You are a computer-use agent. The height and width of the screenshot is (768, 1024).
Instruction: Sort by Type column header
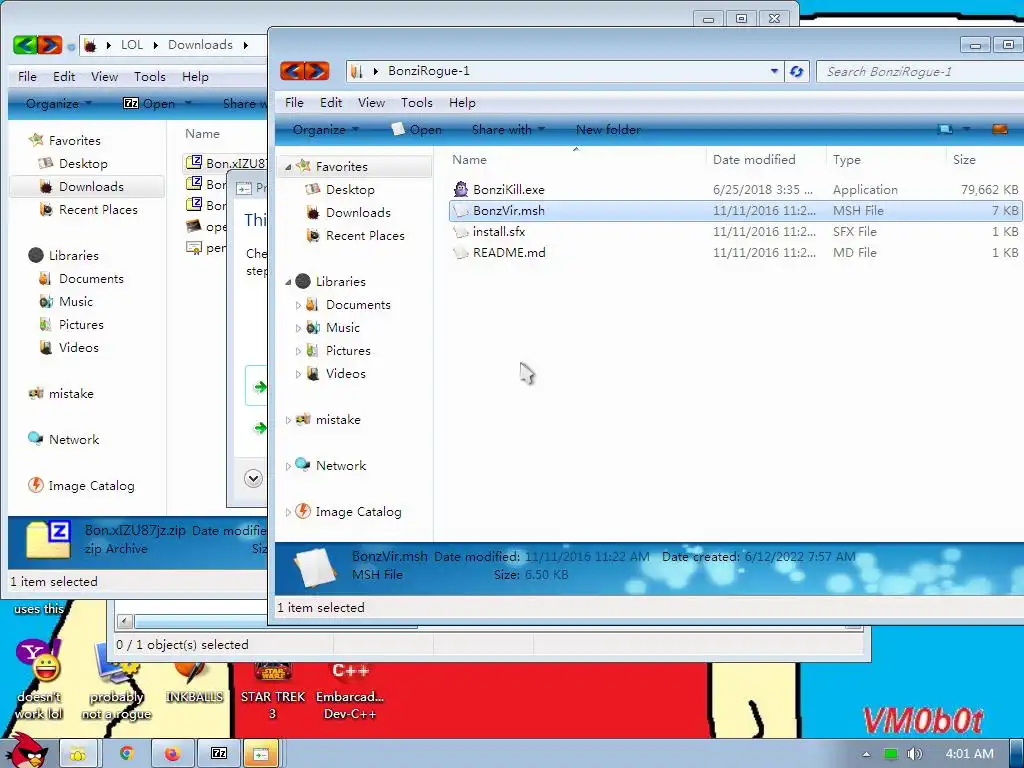[x=846, y=159]
